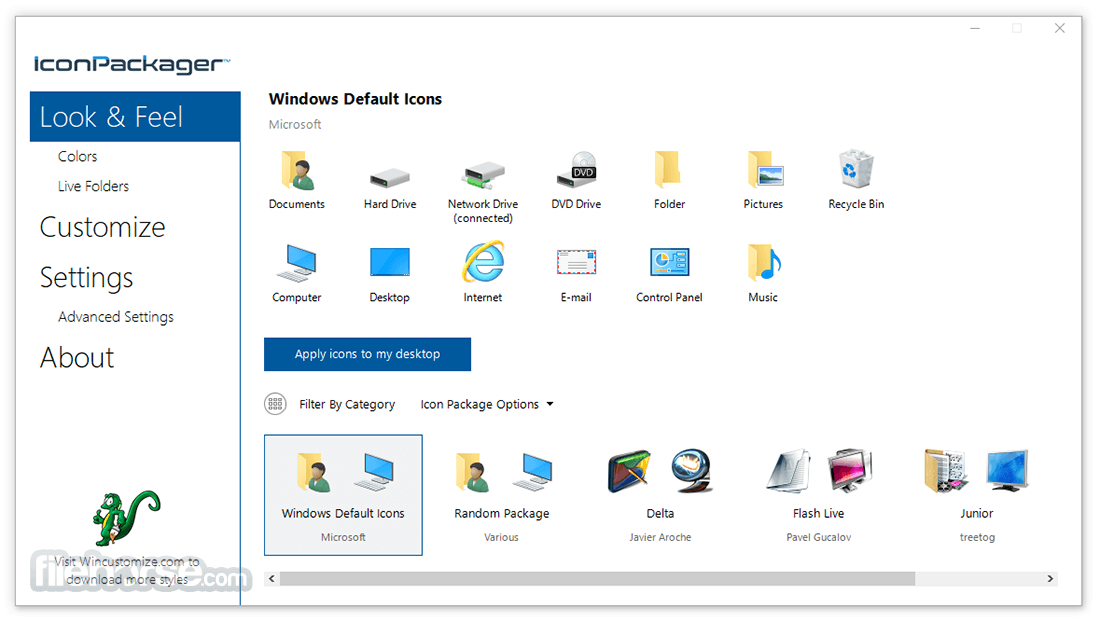Switch to the Customize section
This screenshot has width=1100, height=622.
(102, 227)
